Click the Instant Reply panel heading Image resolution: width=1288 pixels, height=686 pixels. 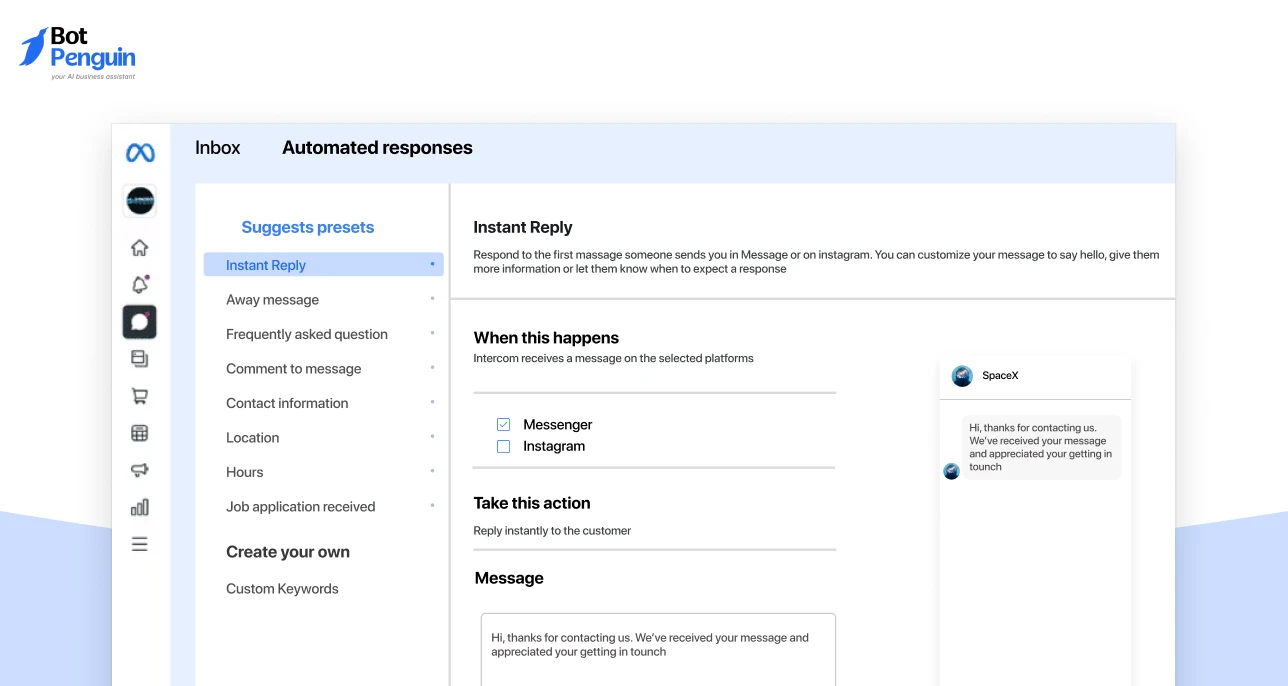(x=523, y=227)
